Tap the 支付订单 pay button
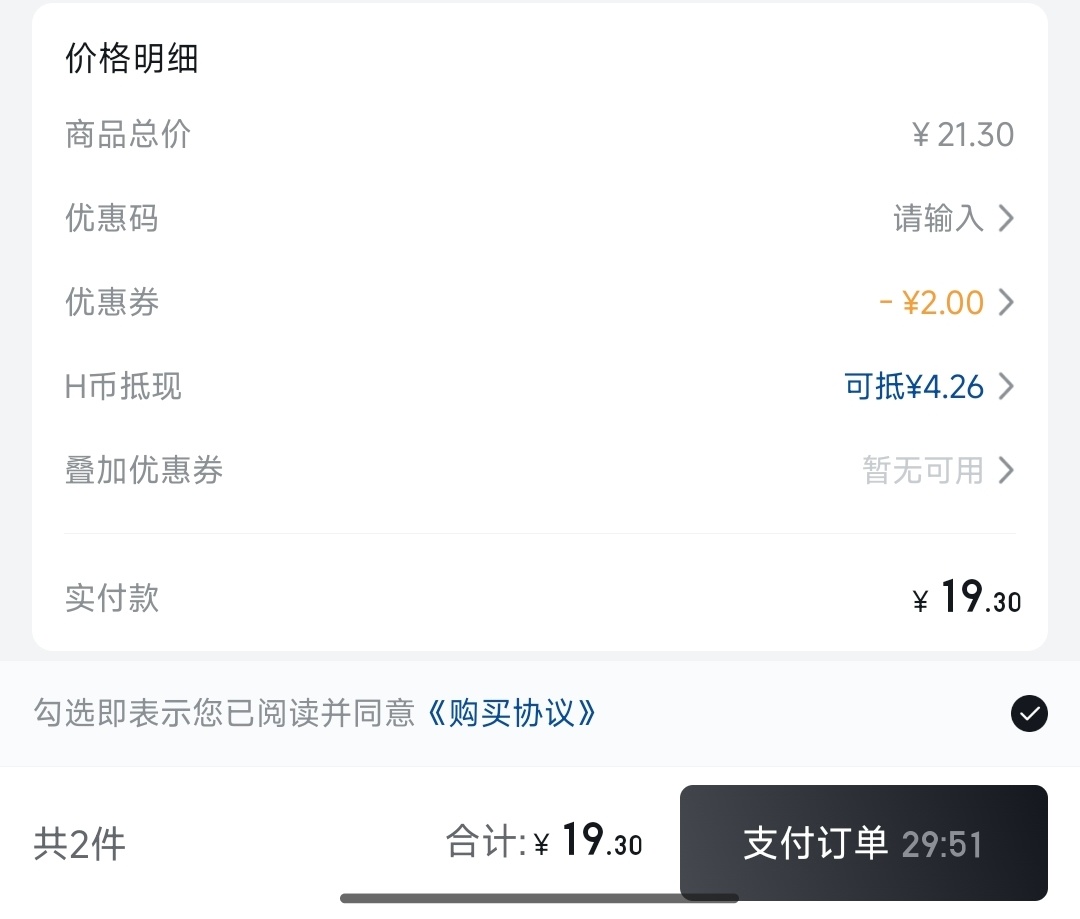The image size is (1080, 919). pyautogui.click(x=864, y=843)
